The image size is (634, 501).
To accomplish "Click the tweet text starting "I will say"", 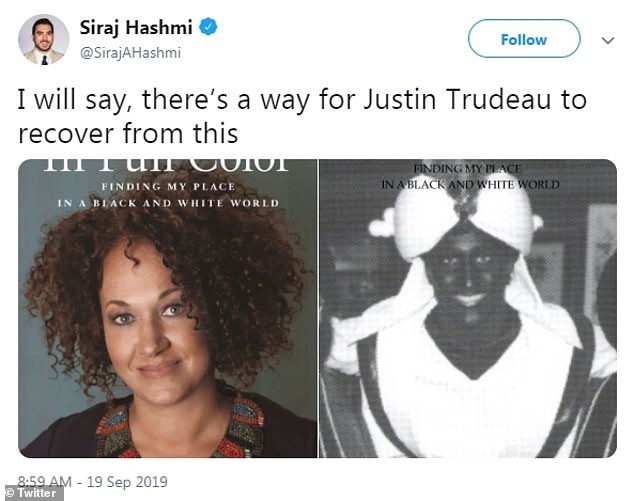I will (x=302, y=116).
